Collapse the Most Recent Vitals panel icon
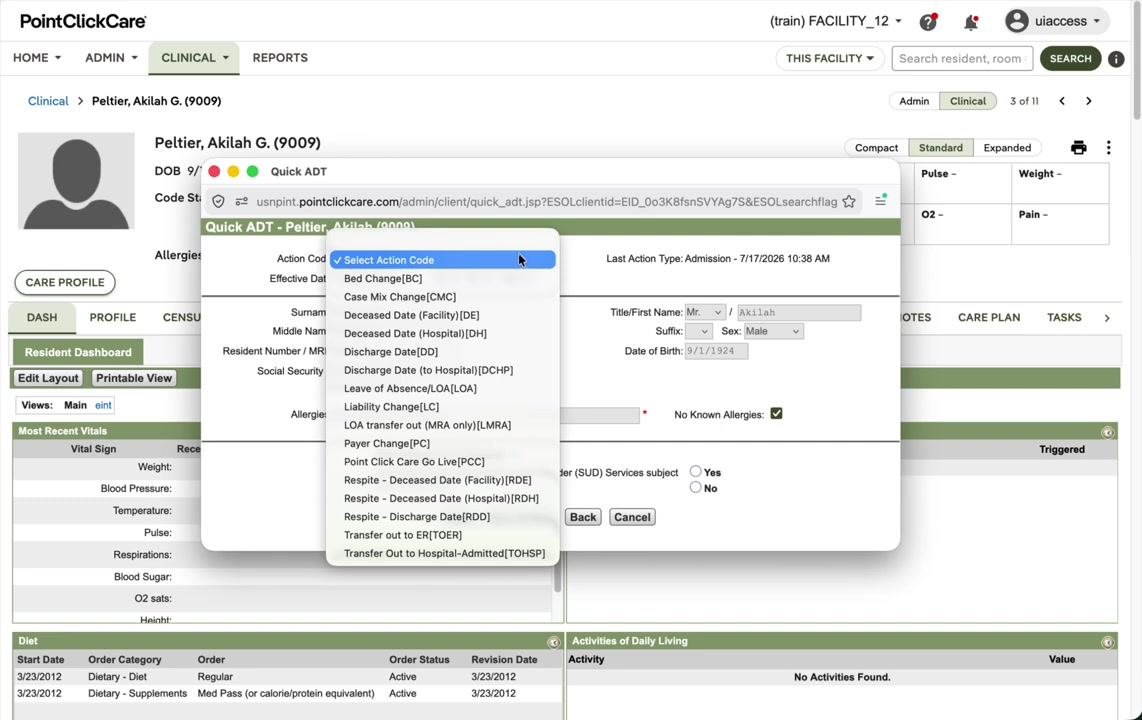This screenshot has width=1142, height=720. click(1108, 432)
